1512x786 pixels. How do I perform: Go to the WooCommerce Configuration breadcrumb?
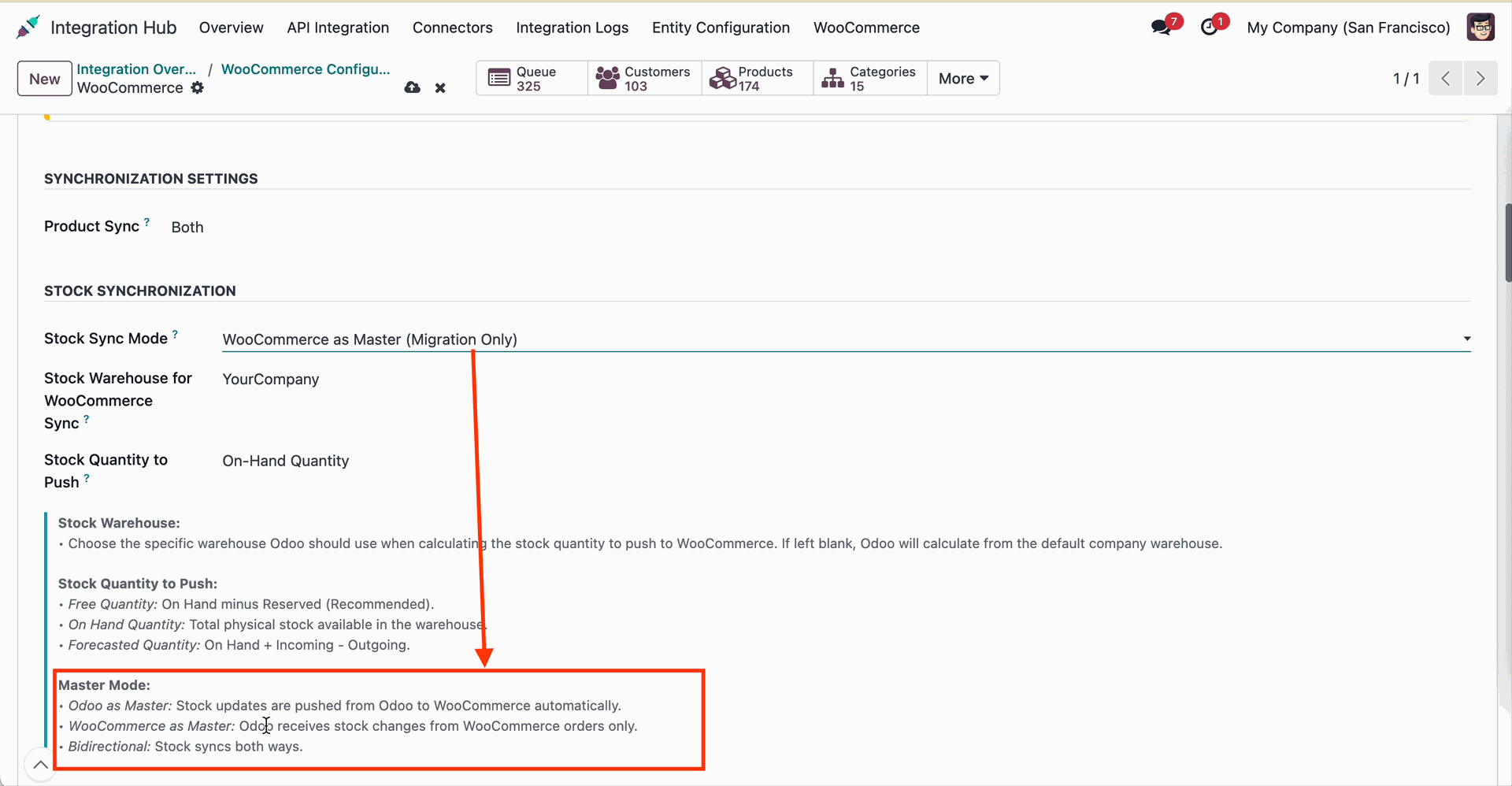point(306,69)
